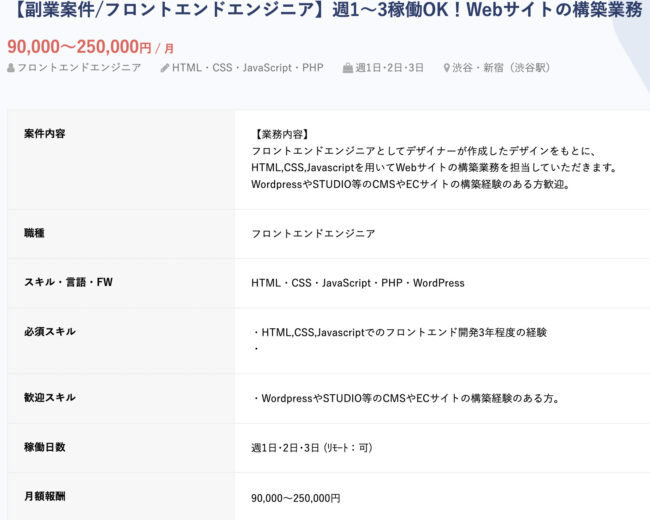Click the 月額報酬 value 90,000〜250,000円
The image size is (650, 520).
click(x=296, y=498)
